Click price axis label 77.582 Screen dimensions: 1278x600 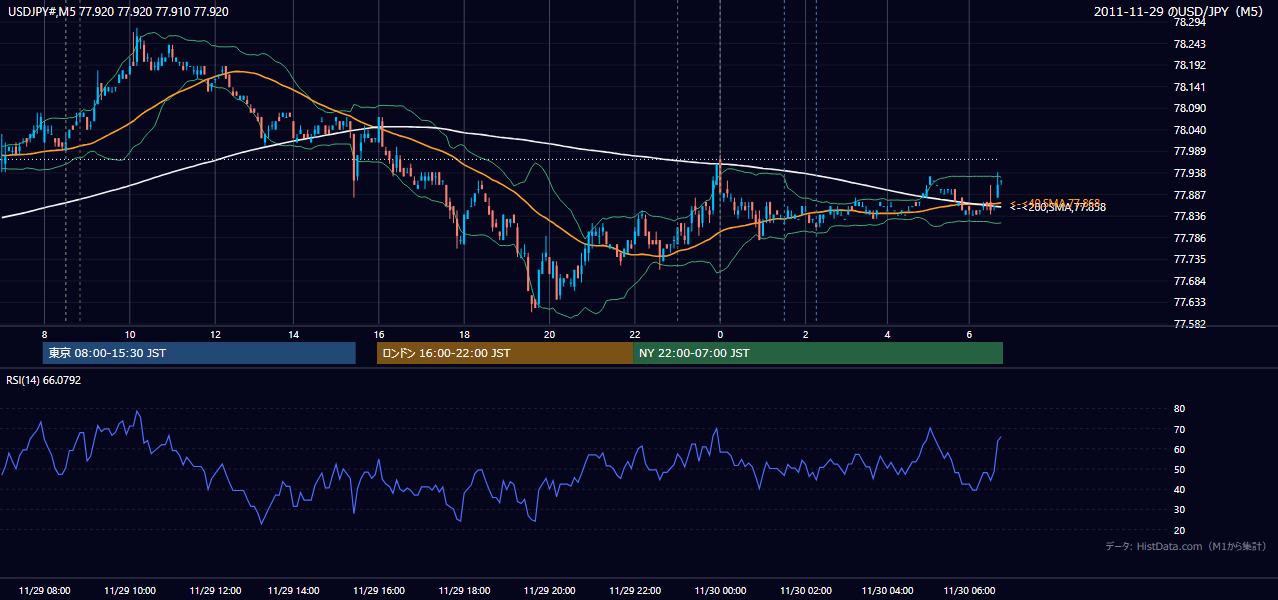coord(1190,324)
